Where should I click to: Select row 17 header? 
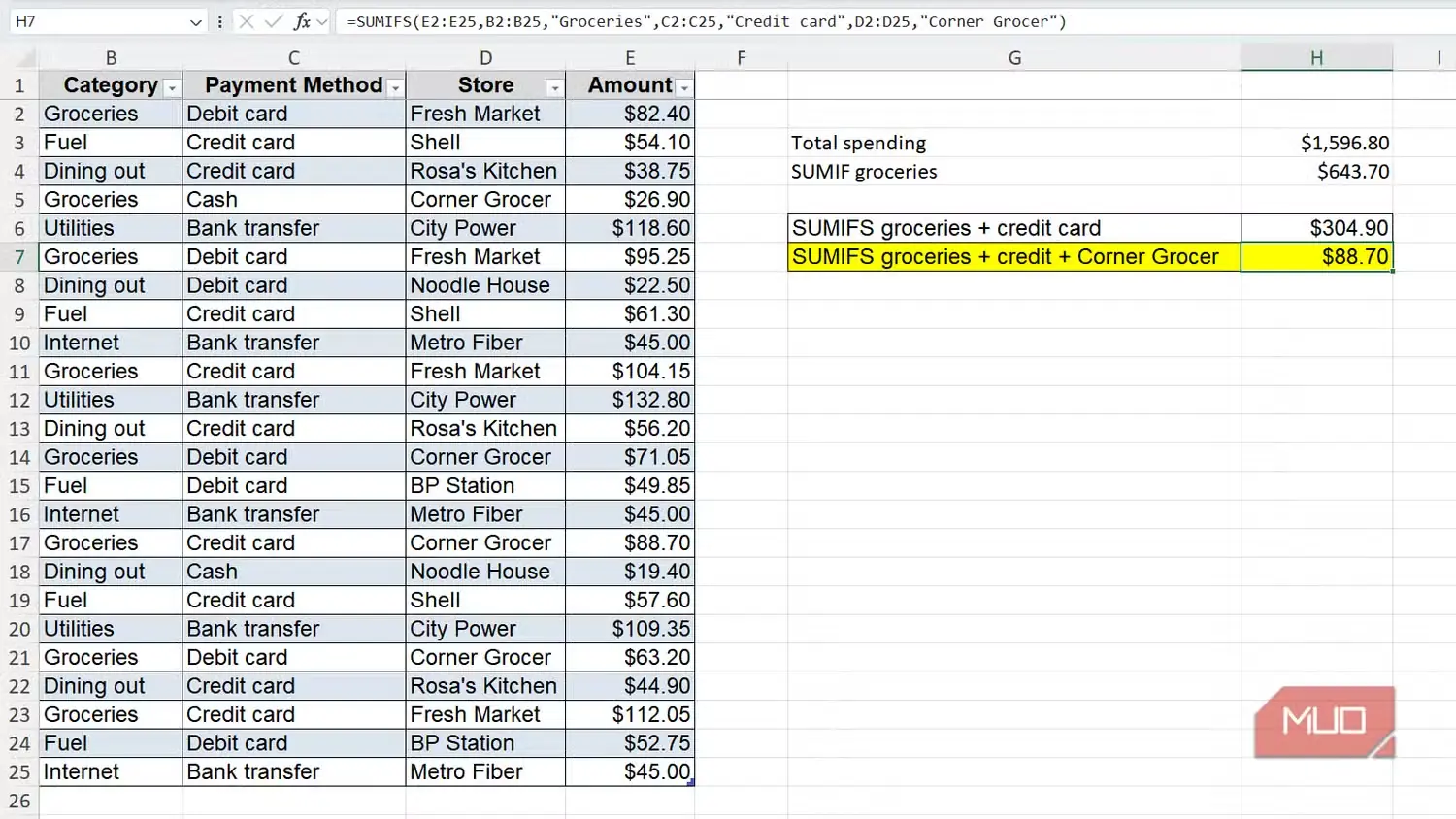click(19, 542)
